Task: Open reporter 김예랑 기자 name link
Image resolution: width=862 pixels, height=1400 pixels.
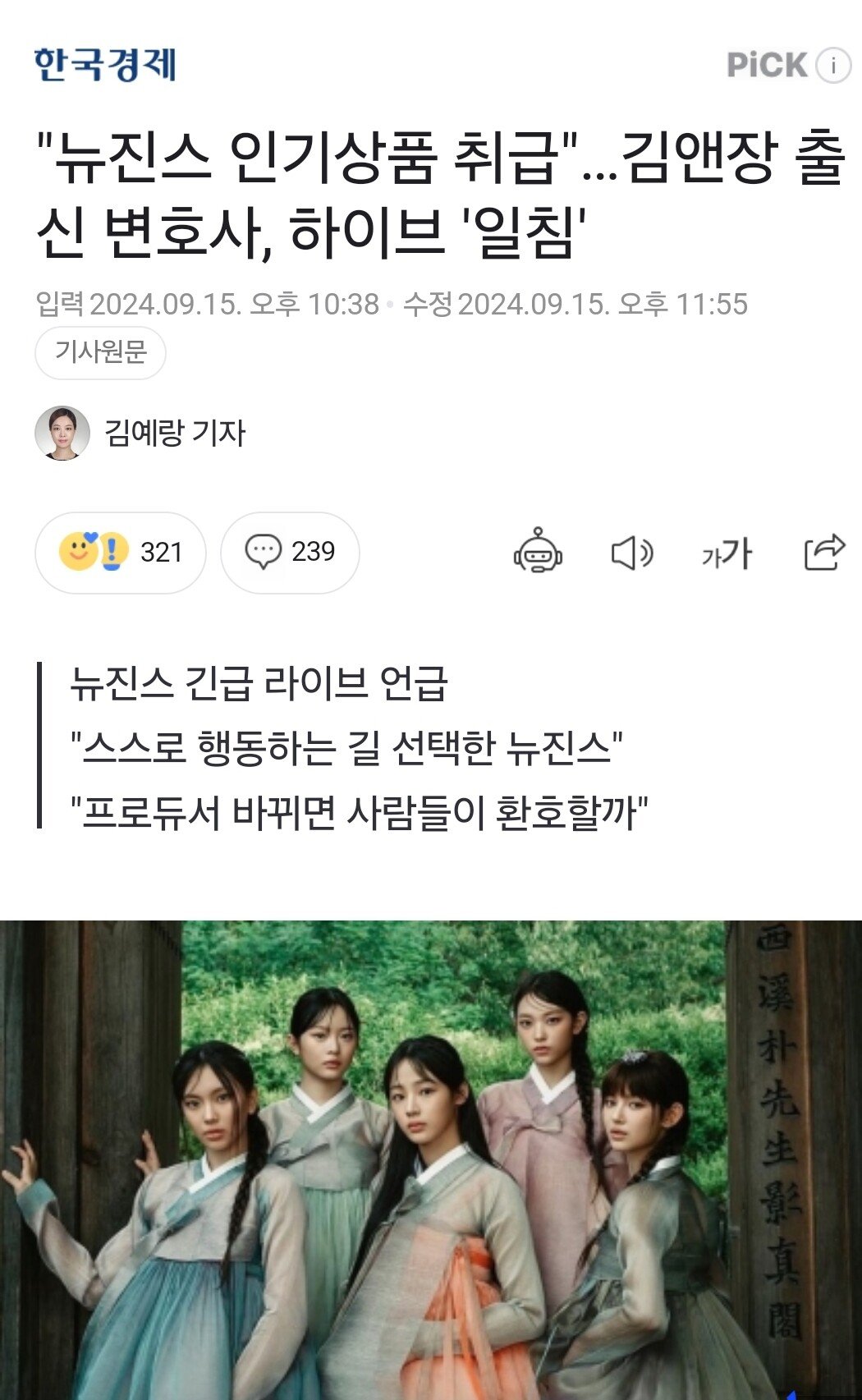Action: (175, 433)
